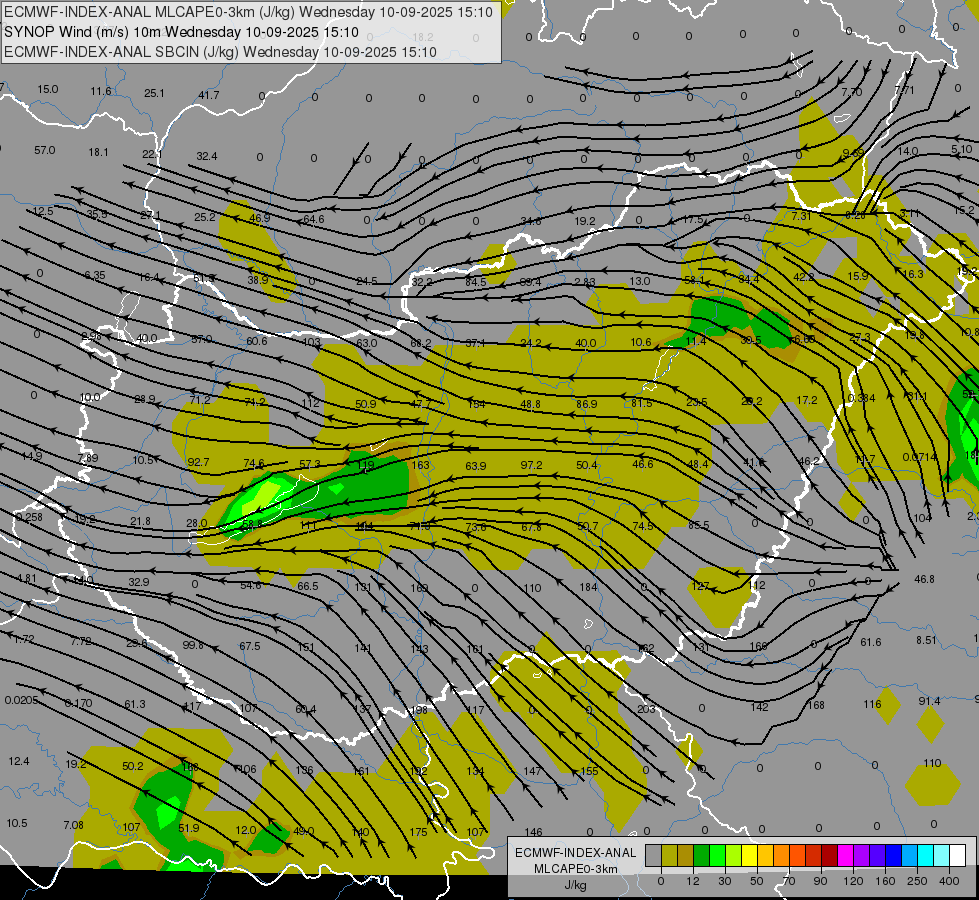Click the map value 57.0
The height and width of the screenshot is (900, 979).
tap(44, 150)
